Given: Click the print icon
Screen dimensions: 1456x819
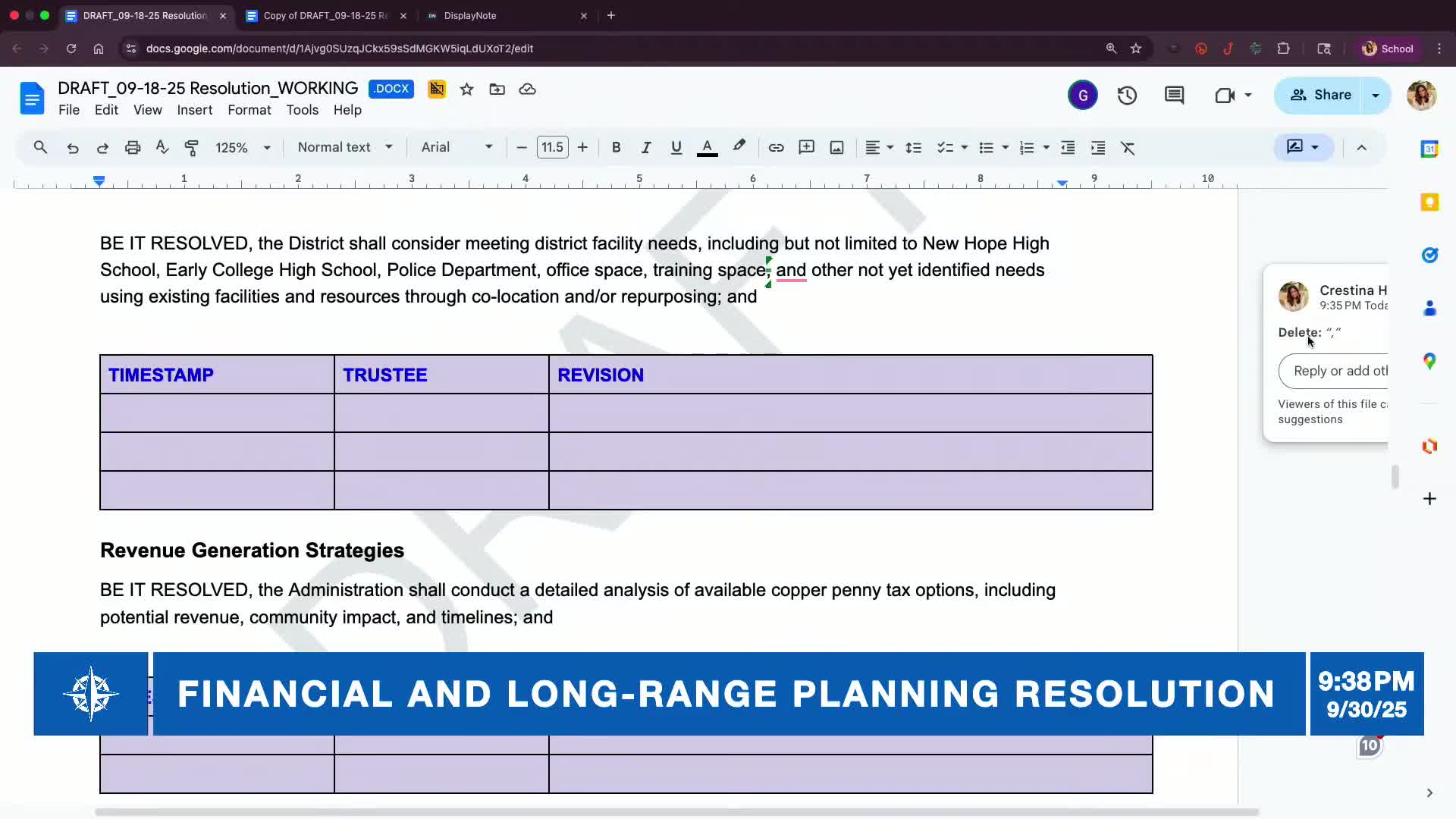Looking at the screenshot, I should click(133, 148).
